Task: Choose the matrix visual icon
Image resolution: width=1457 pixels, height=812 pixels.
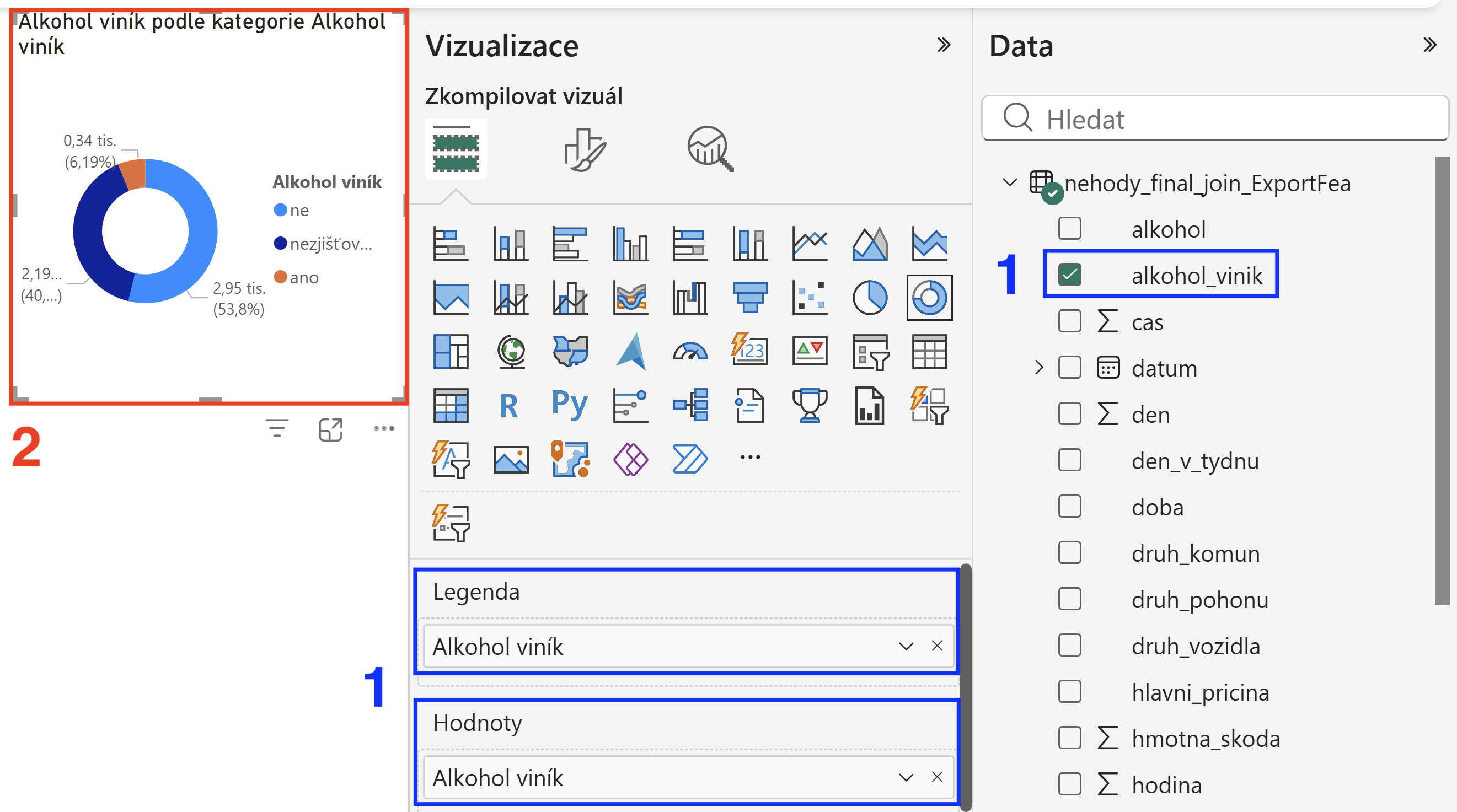Action: (451, 405)
